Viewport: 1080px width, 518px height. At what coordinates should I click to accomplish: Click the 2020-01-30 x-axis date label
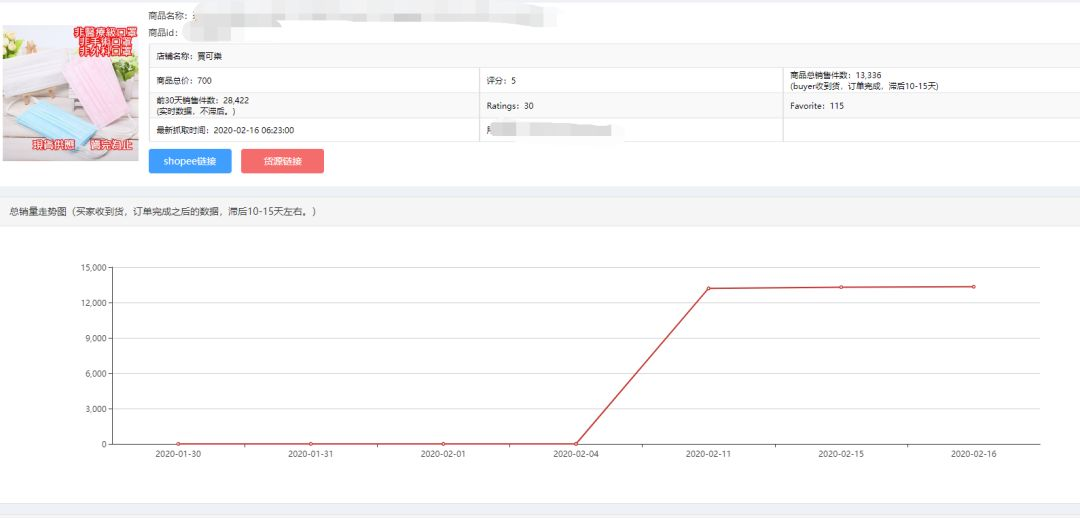[178, 455]
